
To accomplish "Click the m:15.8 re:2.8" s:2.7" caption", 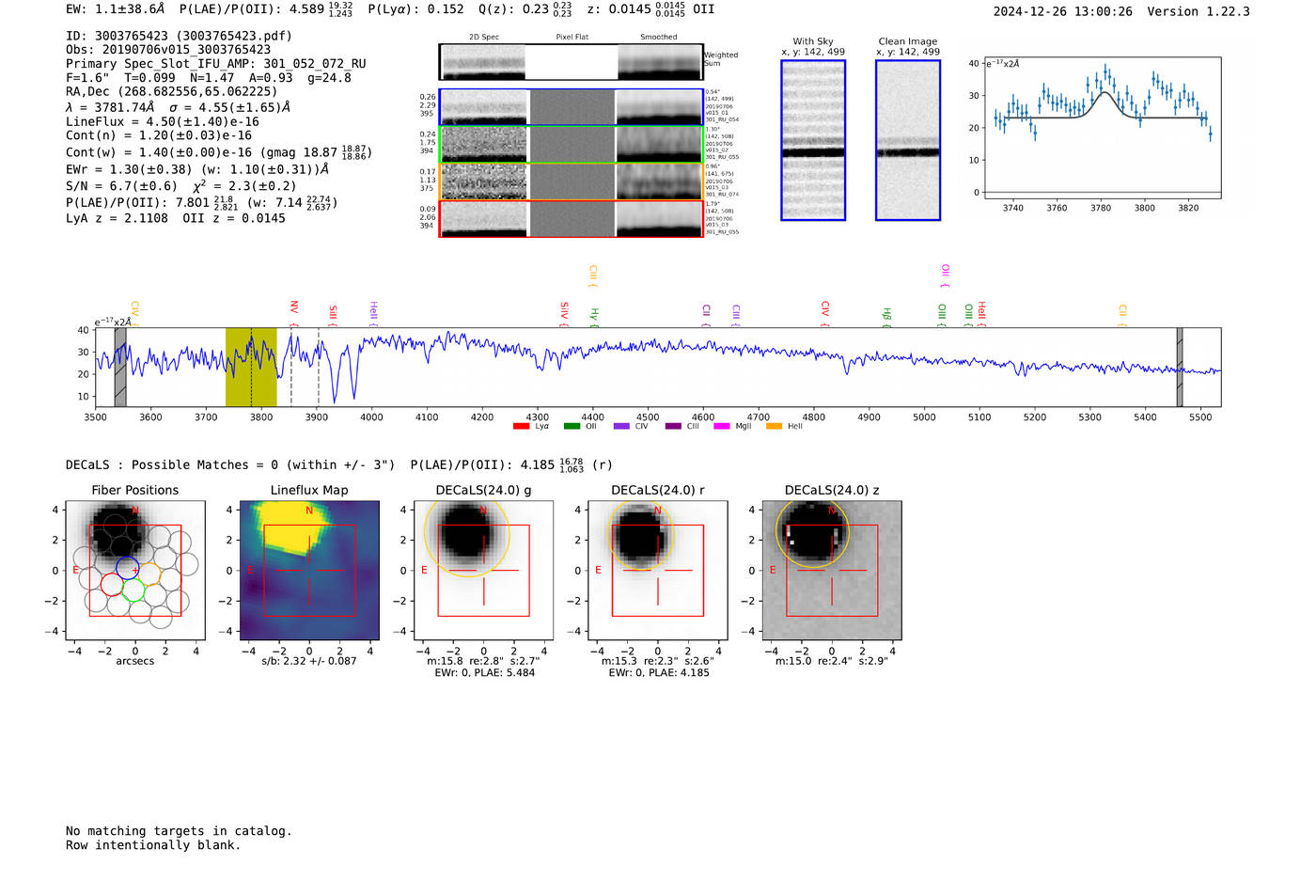I will (x=484, y=661).
